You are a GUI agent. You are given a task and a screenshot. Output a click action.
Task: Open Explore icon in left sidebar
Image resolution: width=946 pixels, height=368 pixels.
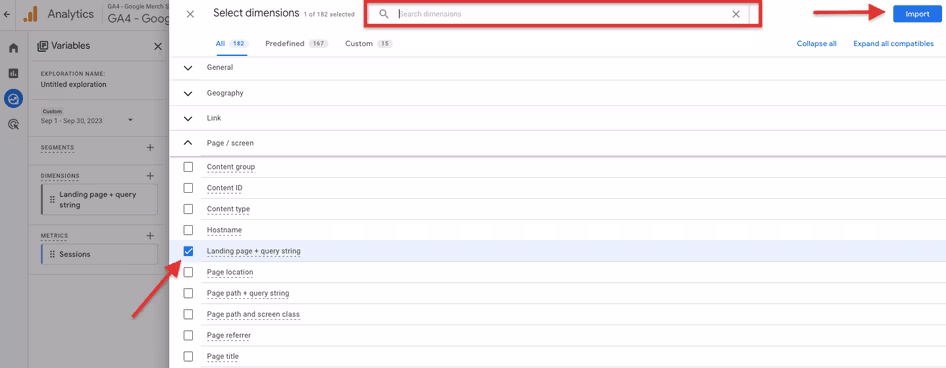[x=13, y=98]
